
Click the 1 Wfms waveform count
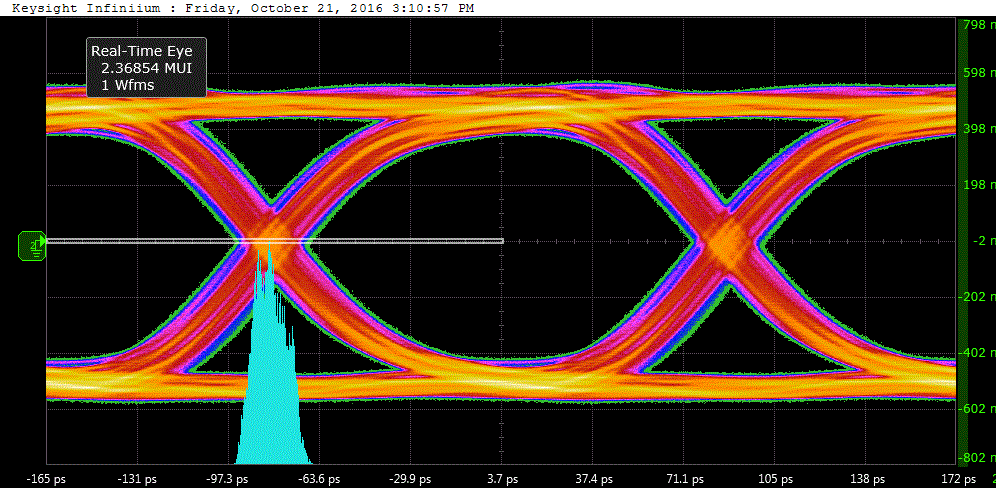coord(128,85)
